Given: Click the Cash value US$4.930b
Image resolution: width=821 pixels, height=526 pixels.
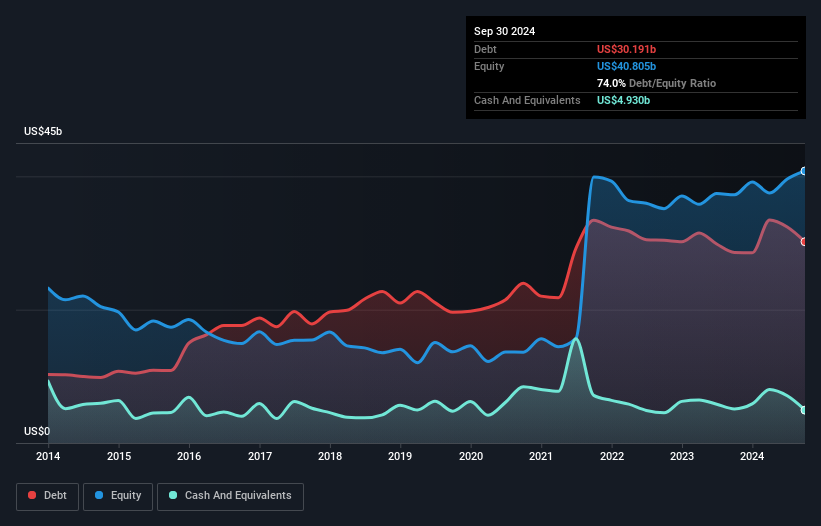Looking at the screenshot, I should tap(623, 100).
